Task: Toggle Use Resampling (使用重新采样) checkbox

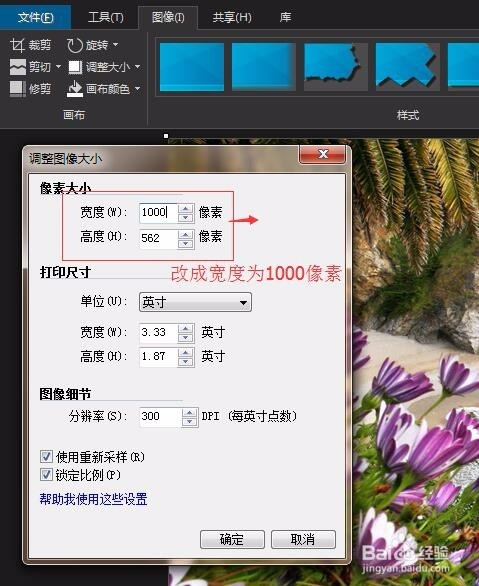Action: coord(46,456)
